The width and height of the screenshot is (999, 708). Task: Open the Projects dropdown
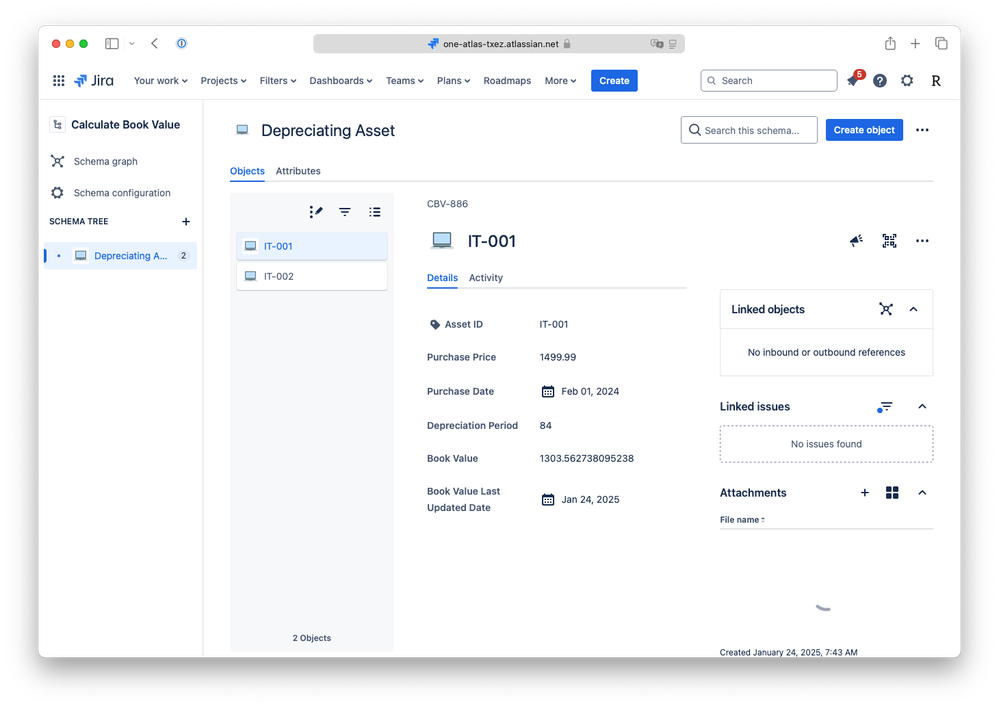pos(224,80)
